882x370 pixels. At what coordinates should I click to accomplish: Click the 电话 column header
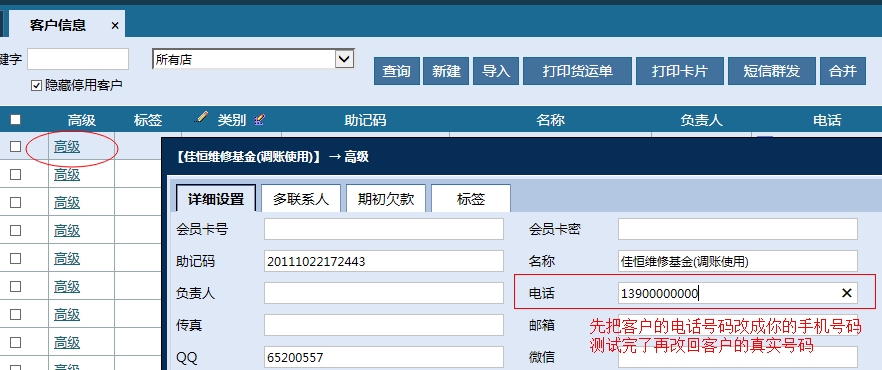(x=827, y=120)
